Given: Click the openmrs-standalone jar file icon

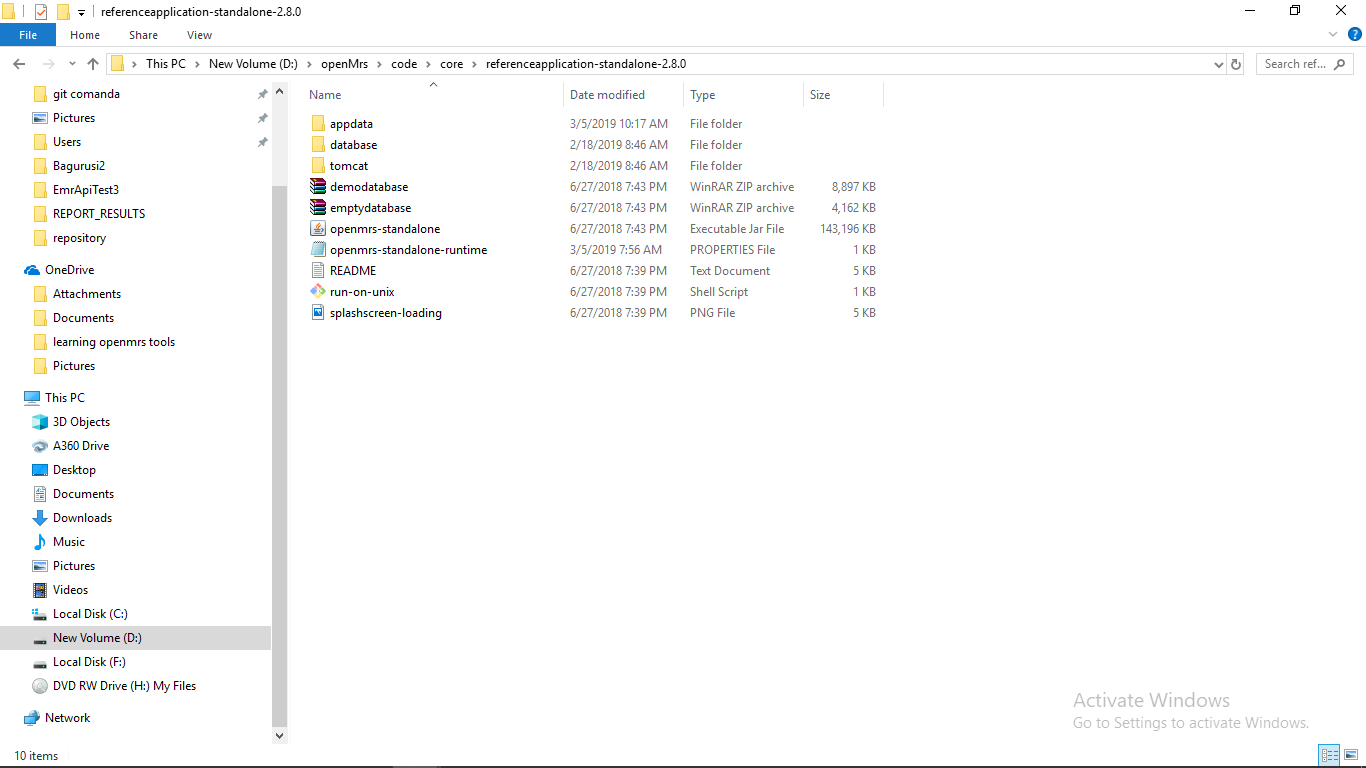Looking at the screenshot, I should pyautogui.click(x=318, y=229).
